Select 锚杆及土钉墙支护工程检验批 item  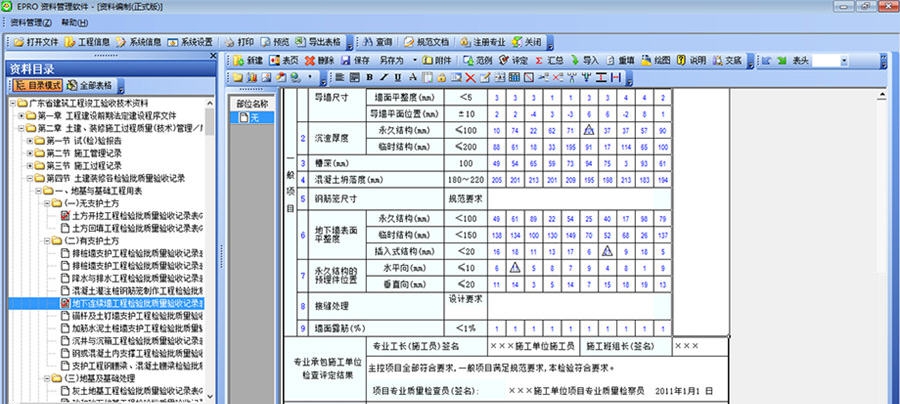point(132,316)
